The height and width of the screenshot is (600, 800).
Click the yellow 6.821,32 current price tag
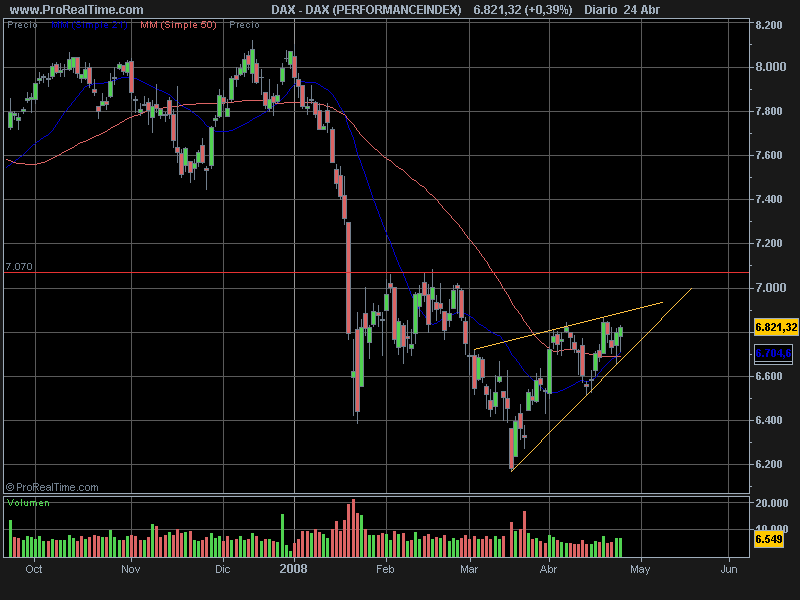[x=776, y=327]
